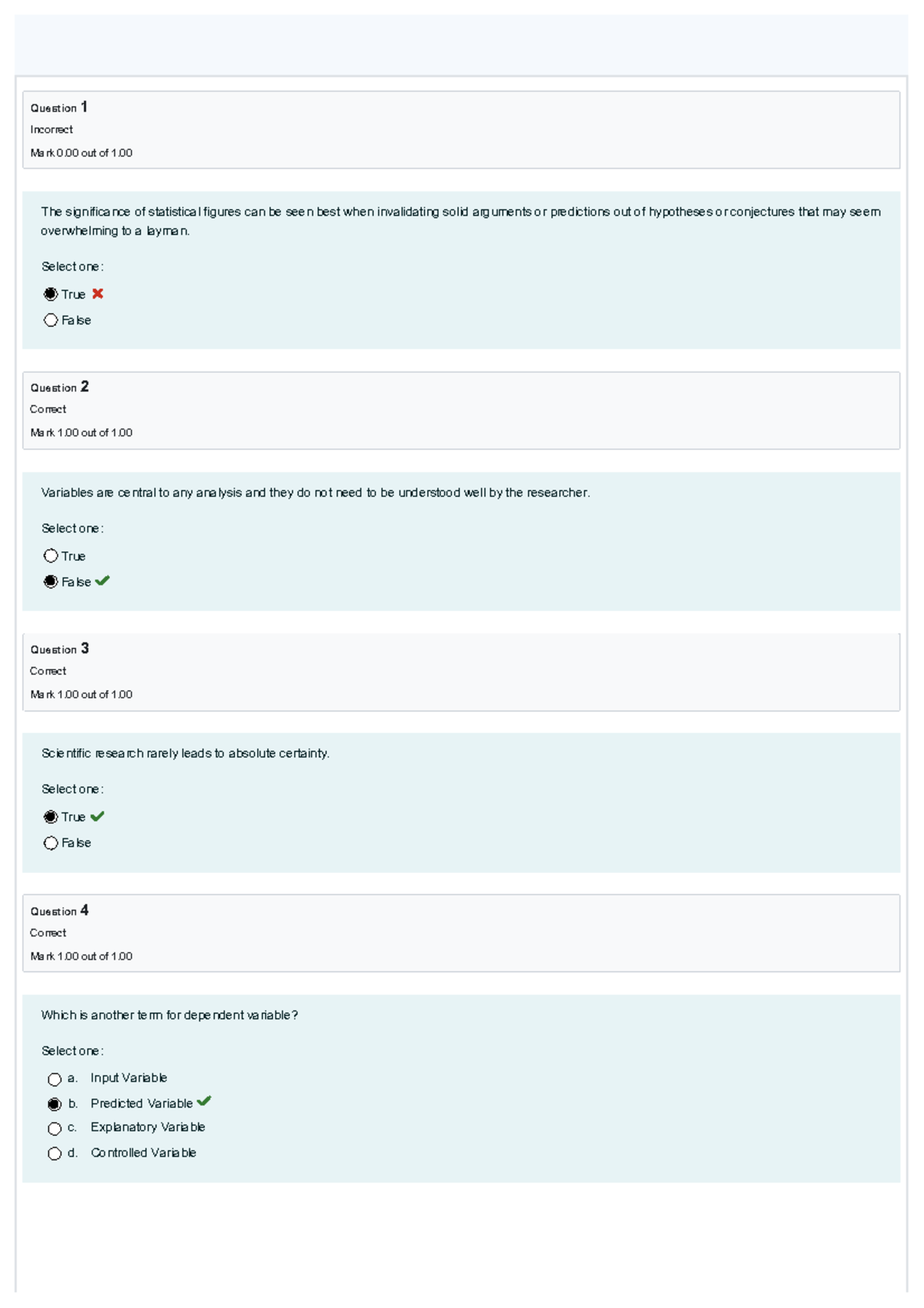Click the green checkmark next to Predicted Variable
The height and width of the screenshot is (1308, 924).
coord(204,1102)
